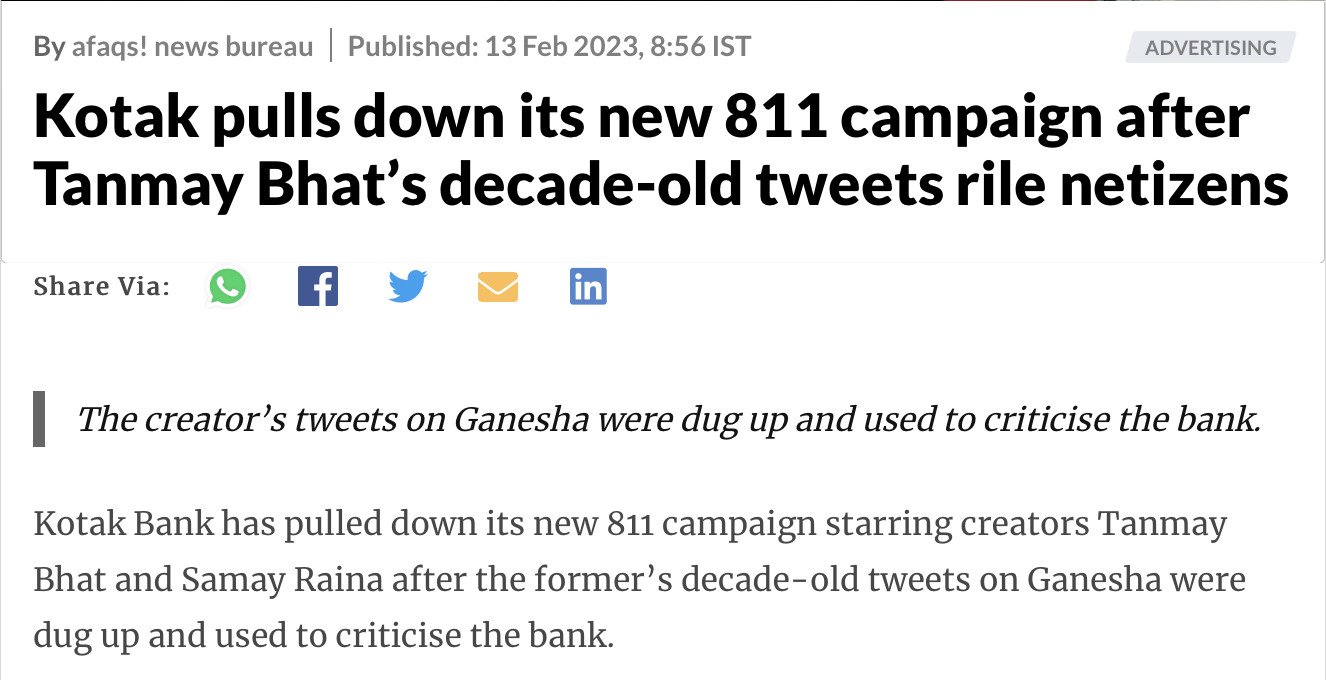The image size is (1326, 680).
Task: Share the article on Twitter
Action: click(408, 287)
